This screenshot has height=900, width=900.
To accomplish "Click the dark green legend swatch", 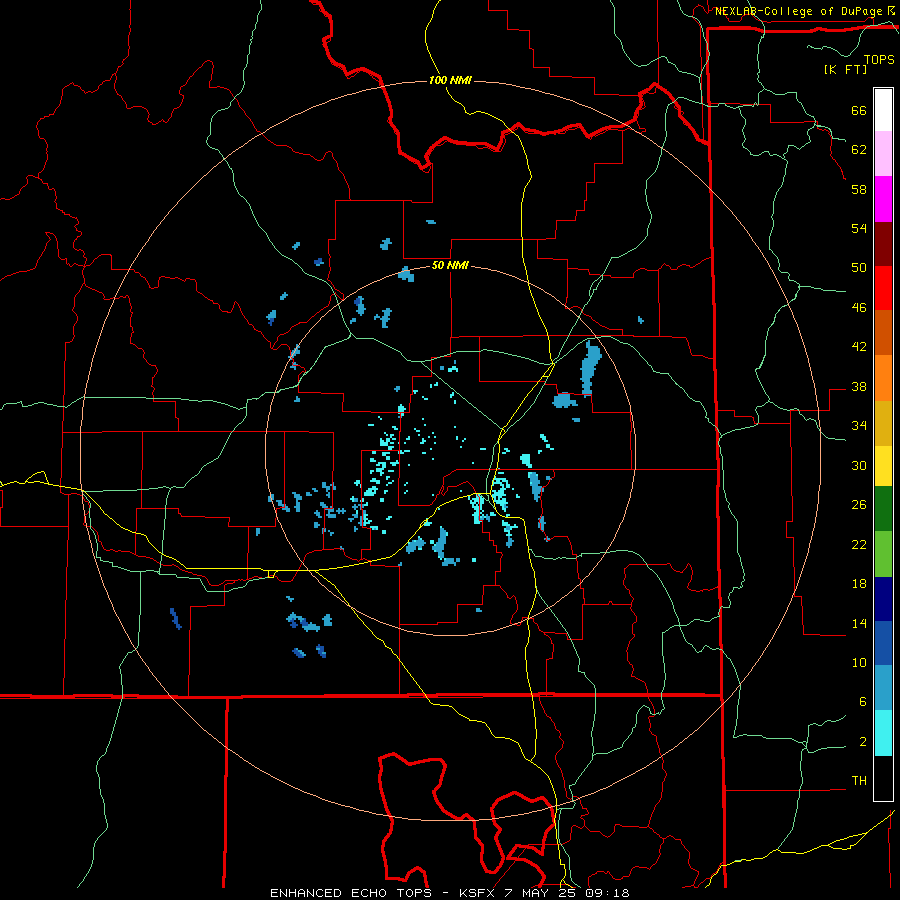I will 883,509.
